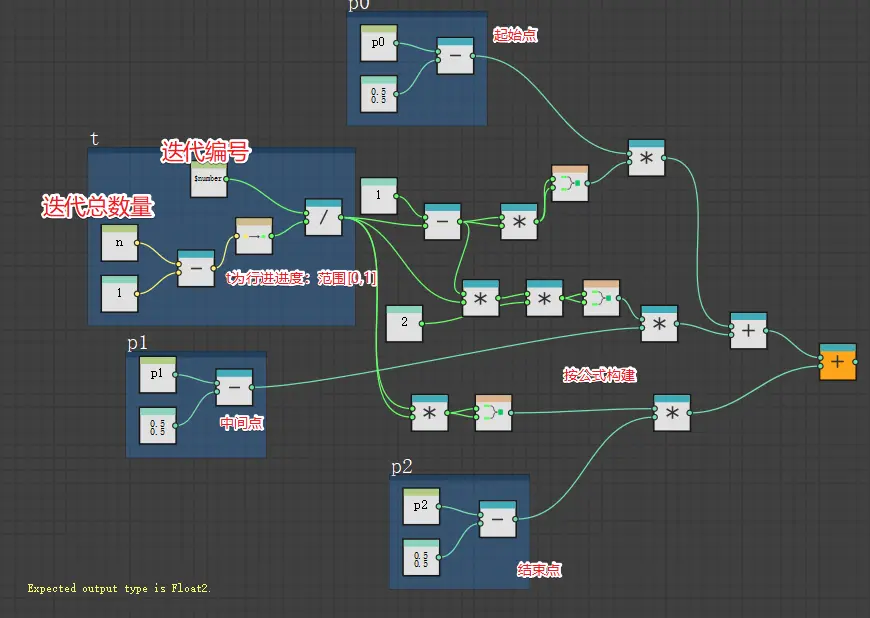Select the bottom row vector node
Screen dimensions: 870x618
pyautogui.click(x=493, y=413)
